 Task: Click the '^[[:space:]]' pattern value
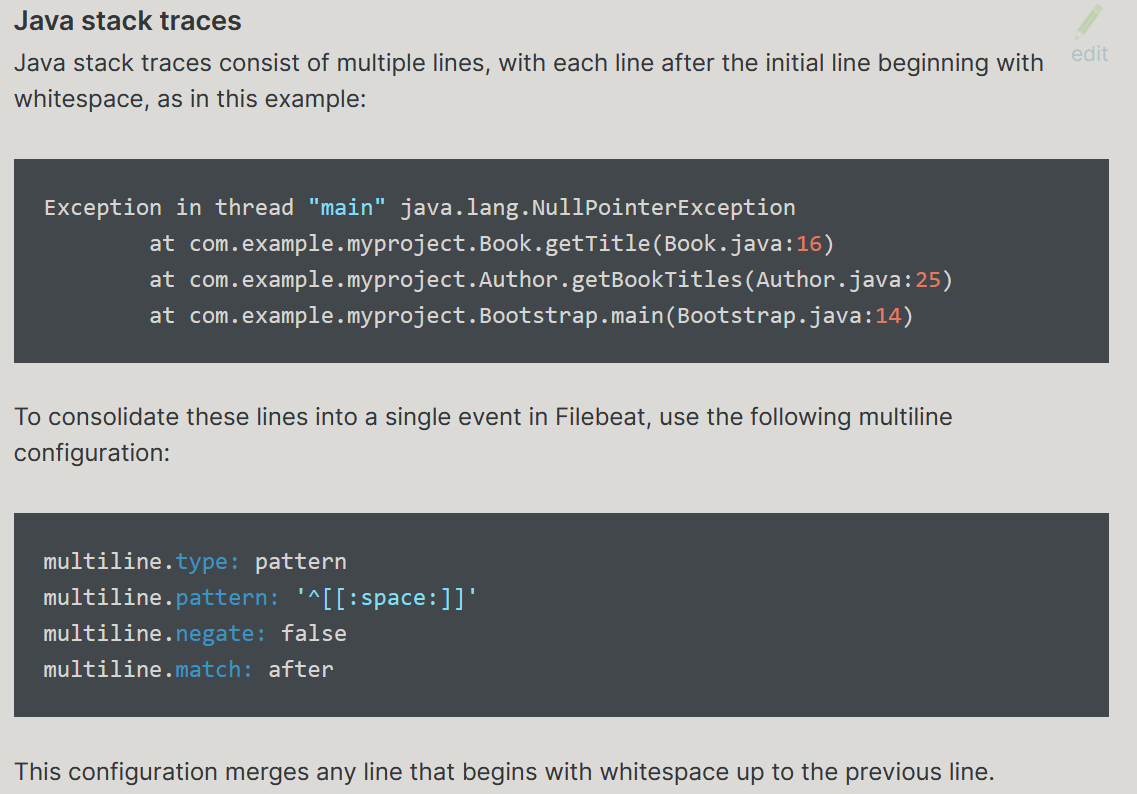coord(386,598)
